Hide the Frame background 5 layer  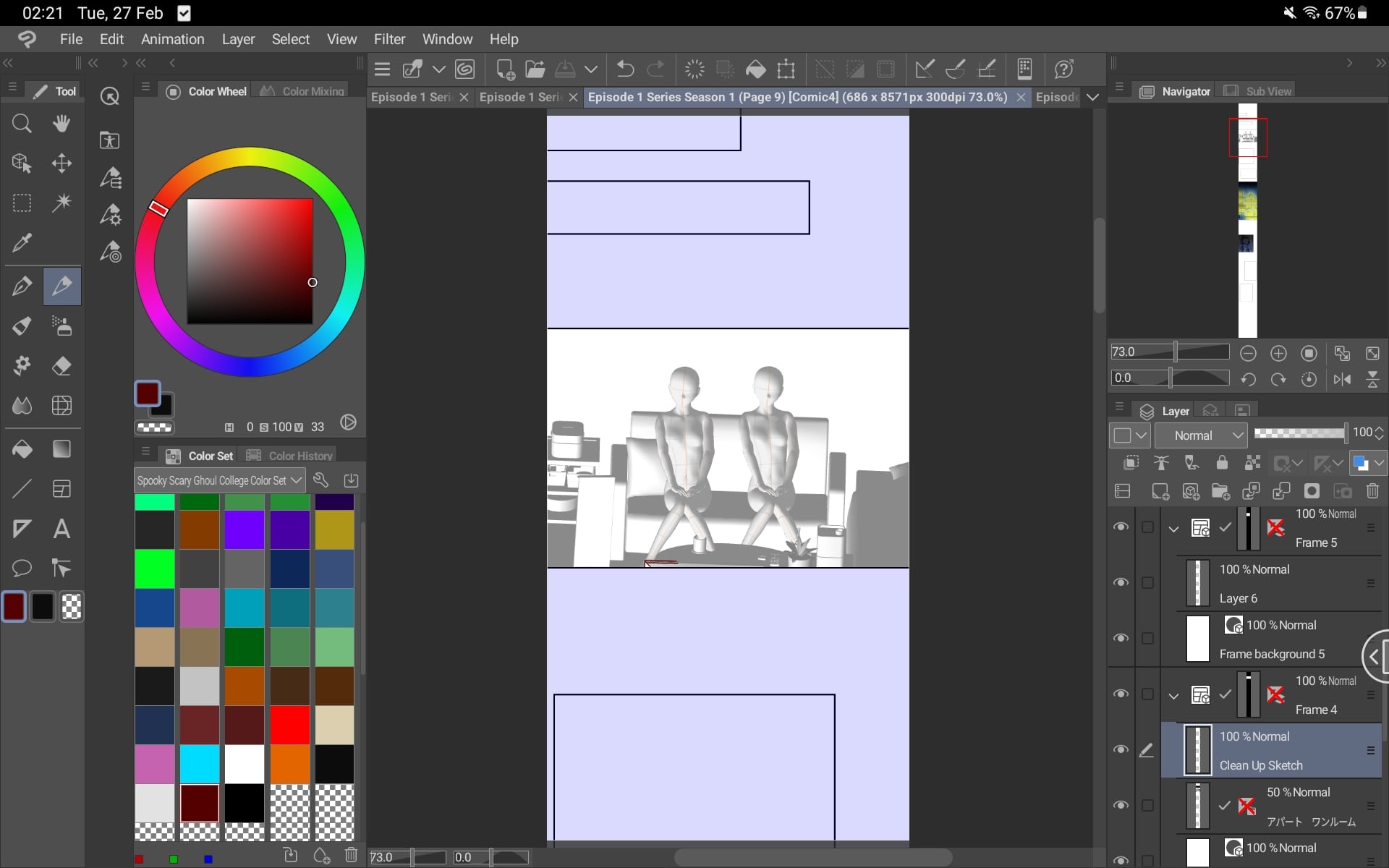1121,639
